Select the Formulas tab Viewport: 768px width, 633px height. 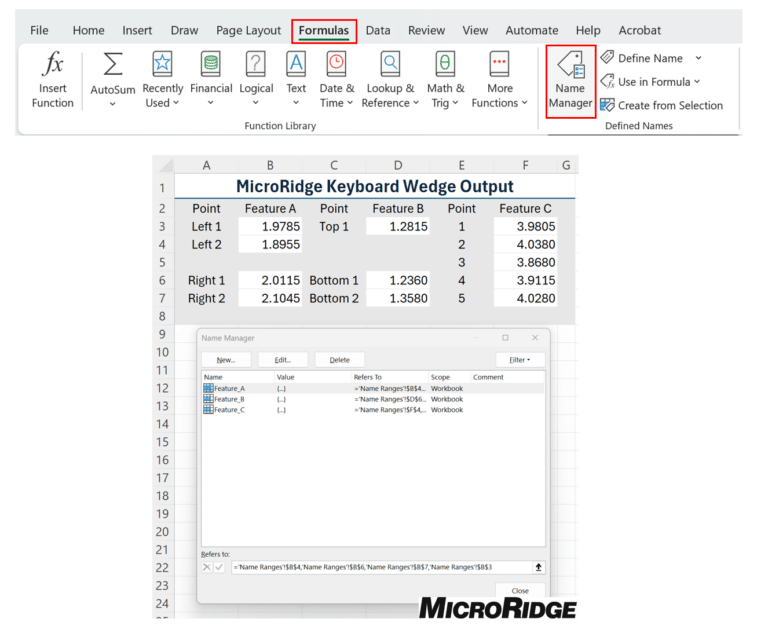point(324,31)
